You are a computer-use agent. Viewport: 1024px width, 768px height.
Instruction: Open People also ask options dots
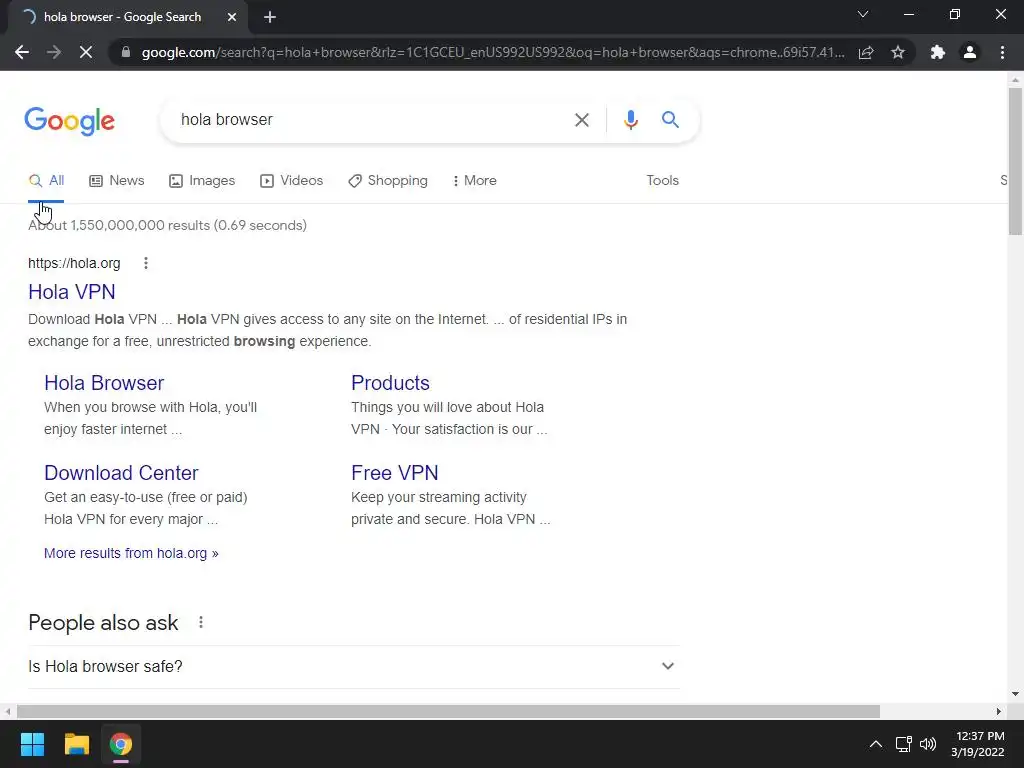coord(200,622)
